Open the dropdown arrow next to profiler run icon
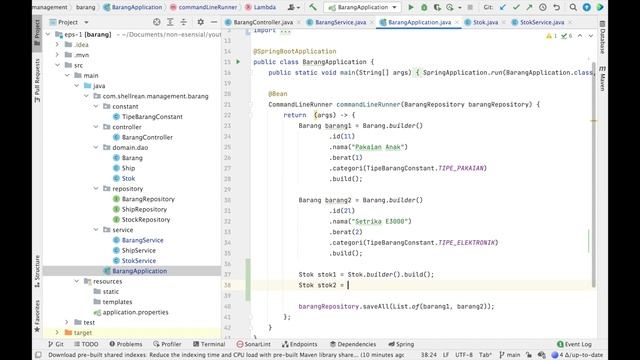The height and width of the screenshot is (360, 640). tap(459, 8)
